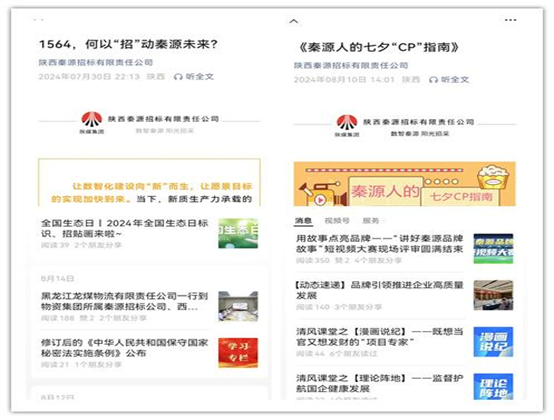
Task: Switch to the 视频号 tab
Action: click(x=337, y=221)
